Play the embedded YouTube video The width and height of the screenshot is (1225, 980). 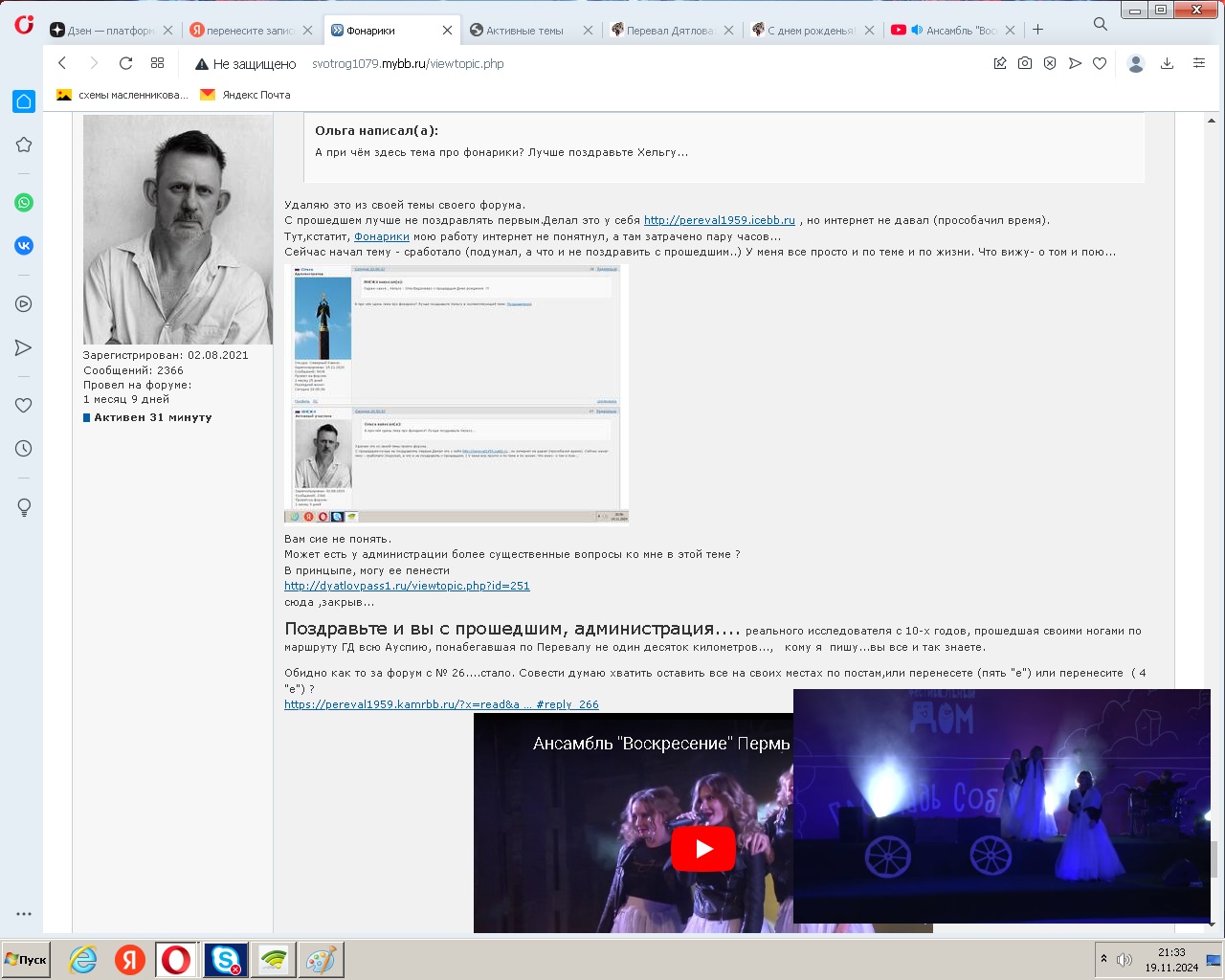click(x=703, y=848)
